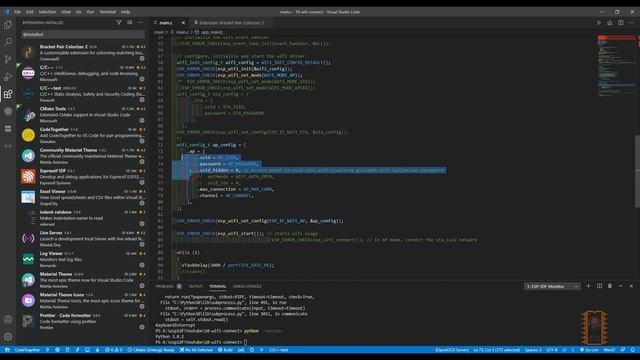The height and width of the screenshot is (360, 640).
Task: Open the Explorer view in activity bar
Action: pyautogui.click(x=8, y=25)
